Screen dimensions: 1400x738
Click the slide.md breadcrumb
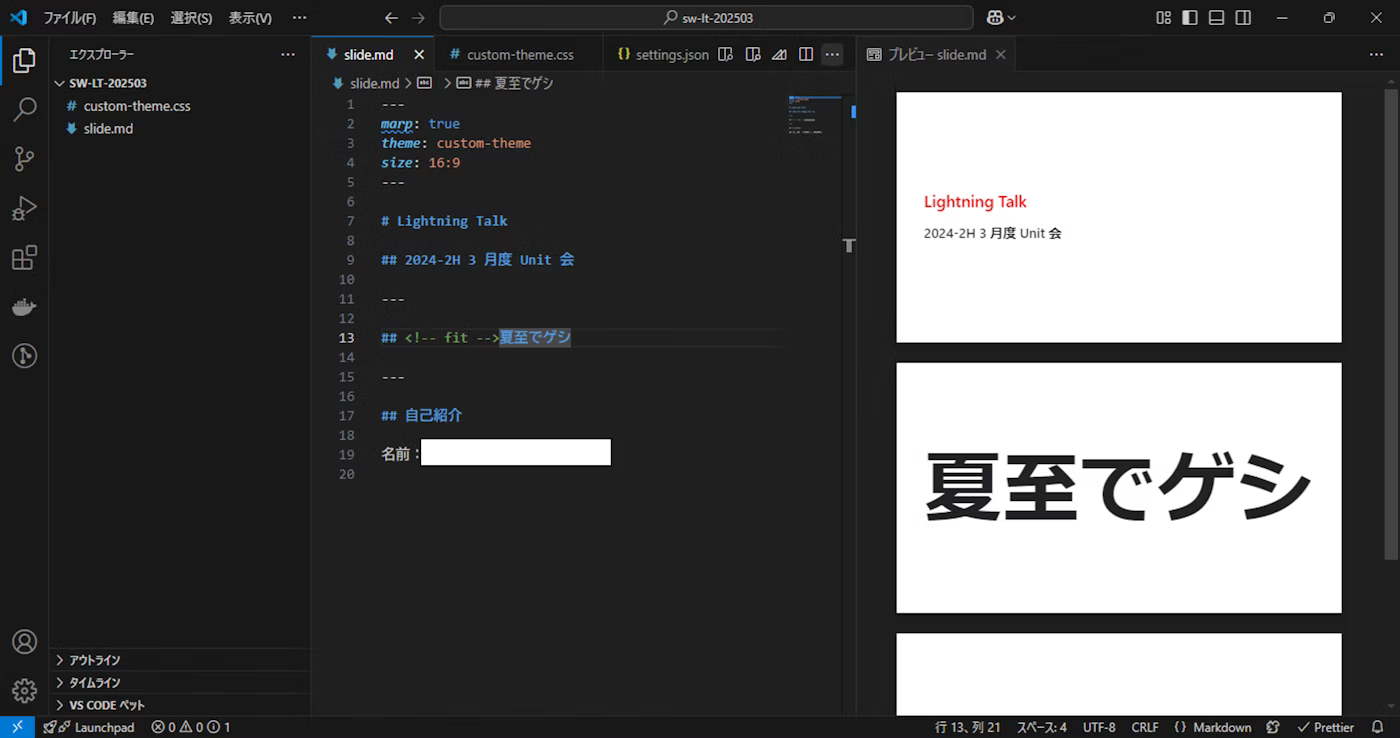(x=365, y=83)
